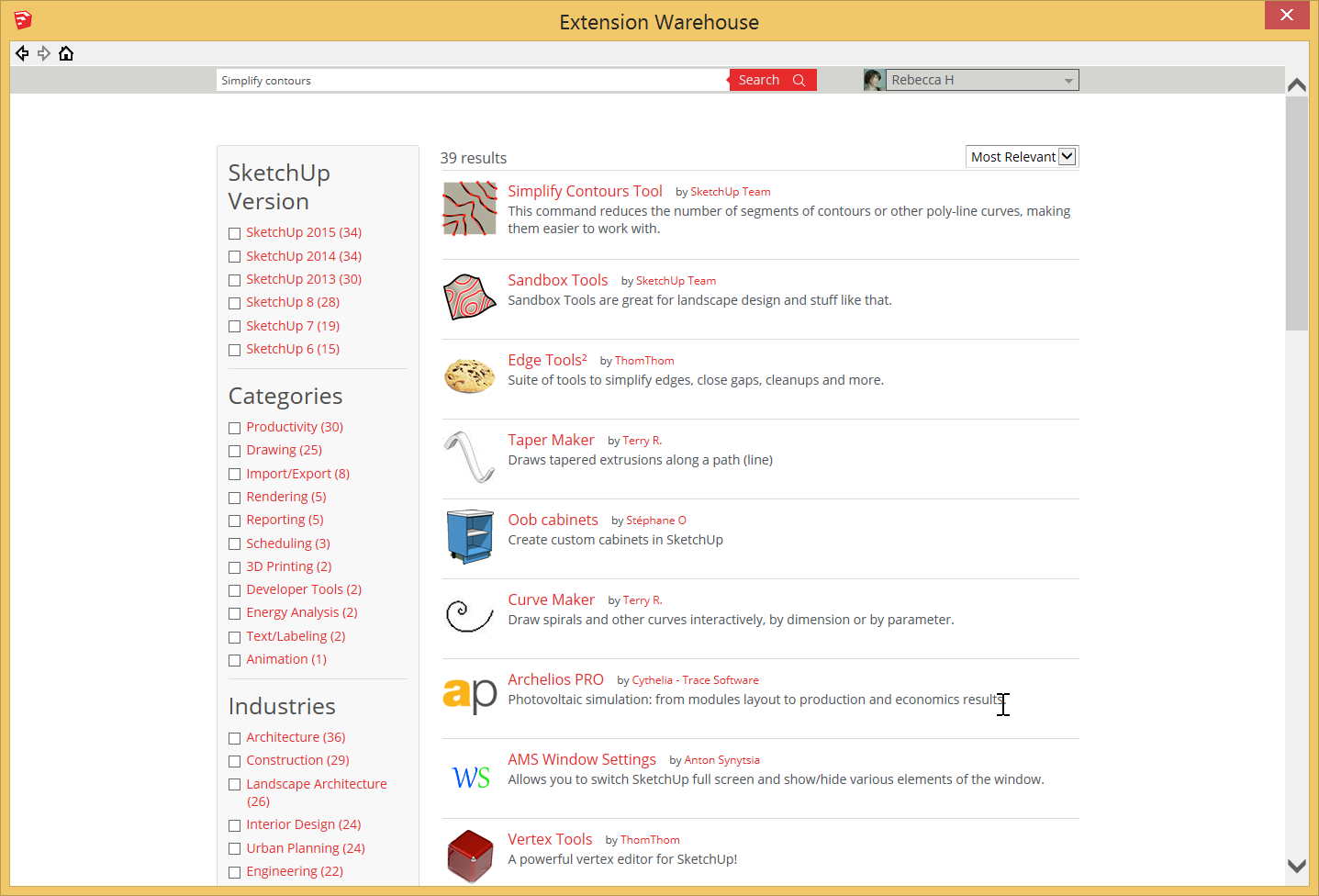Click the red Search button

pos(773,80)
